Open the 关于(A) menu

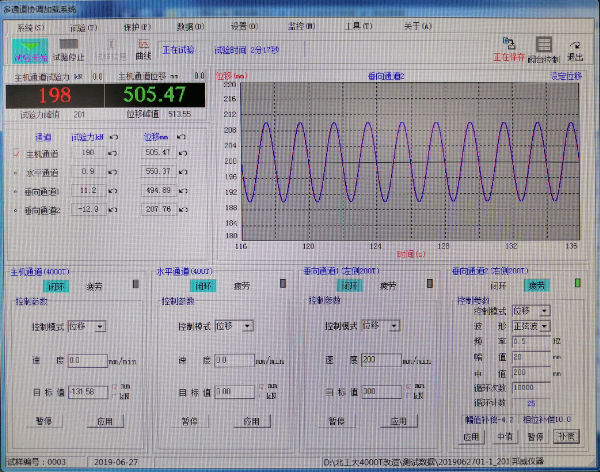click(x=418, y=26)
